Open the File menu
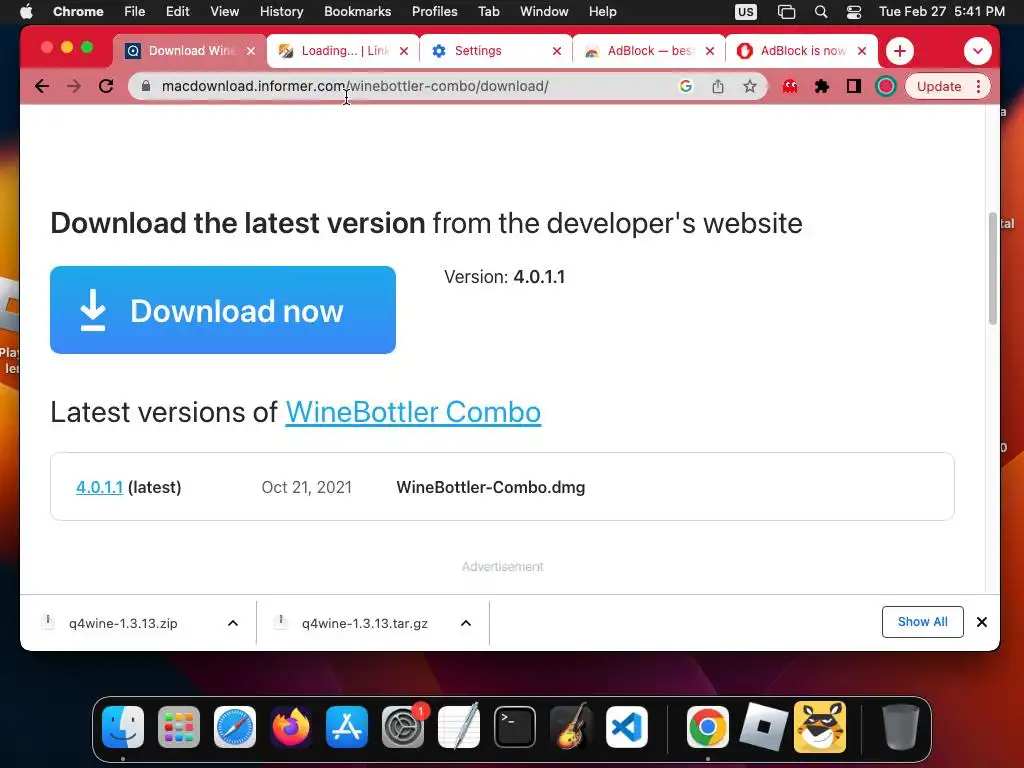The width and height of the screenshot is (1024, 768). [135, 11]
